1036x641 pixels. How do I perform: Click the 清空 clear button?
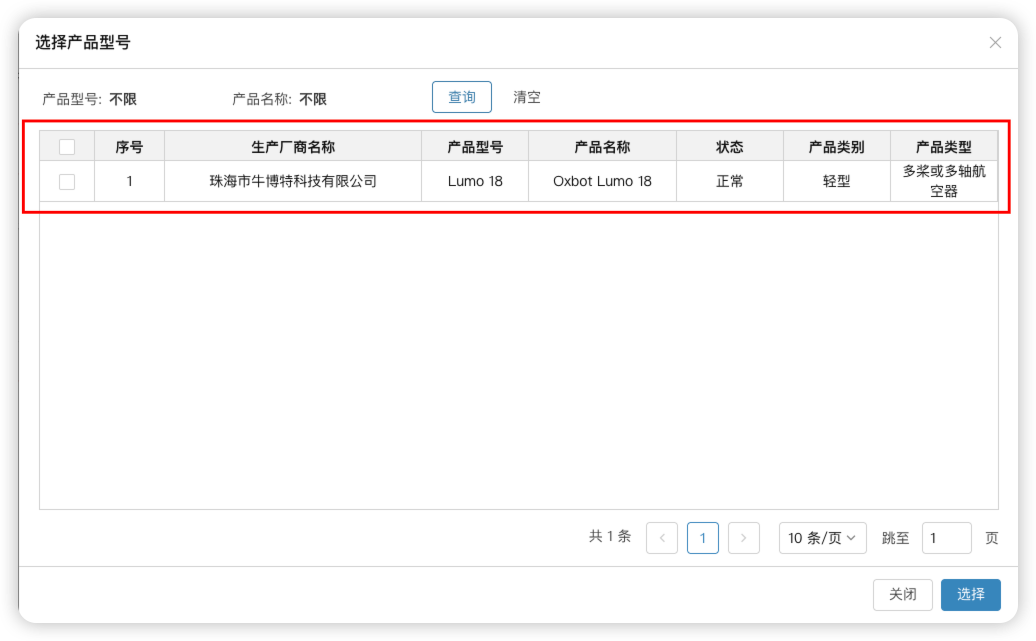pyautogui.click(x=527, y=97)
